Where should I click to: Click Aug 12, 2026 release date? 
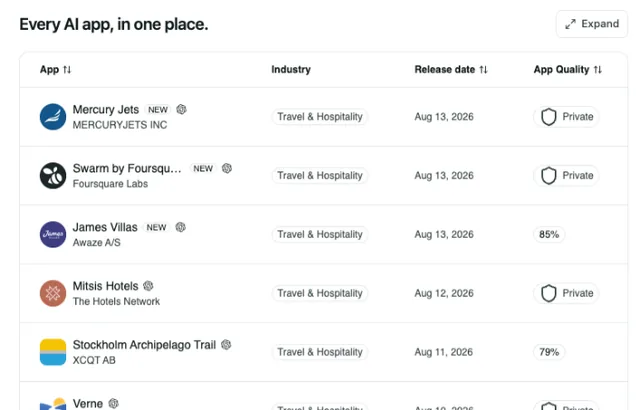coord(444,293)
